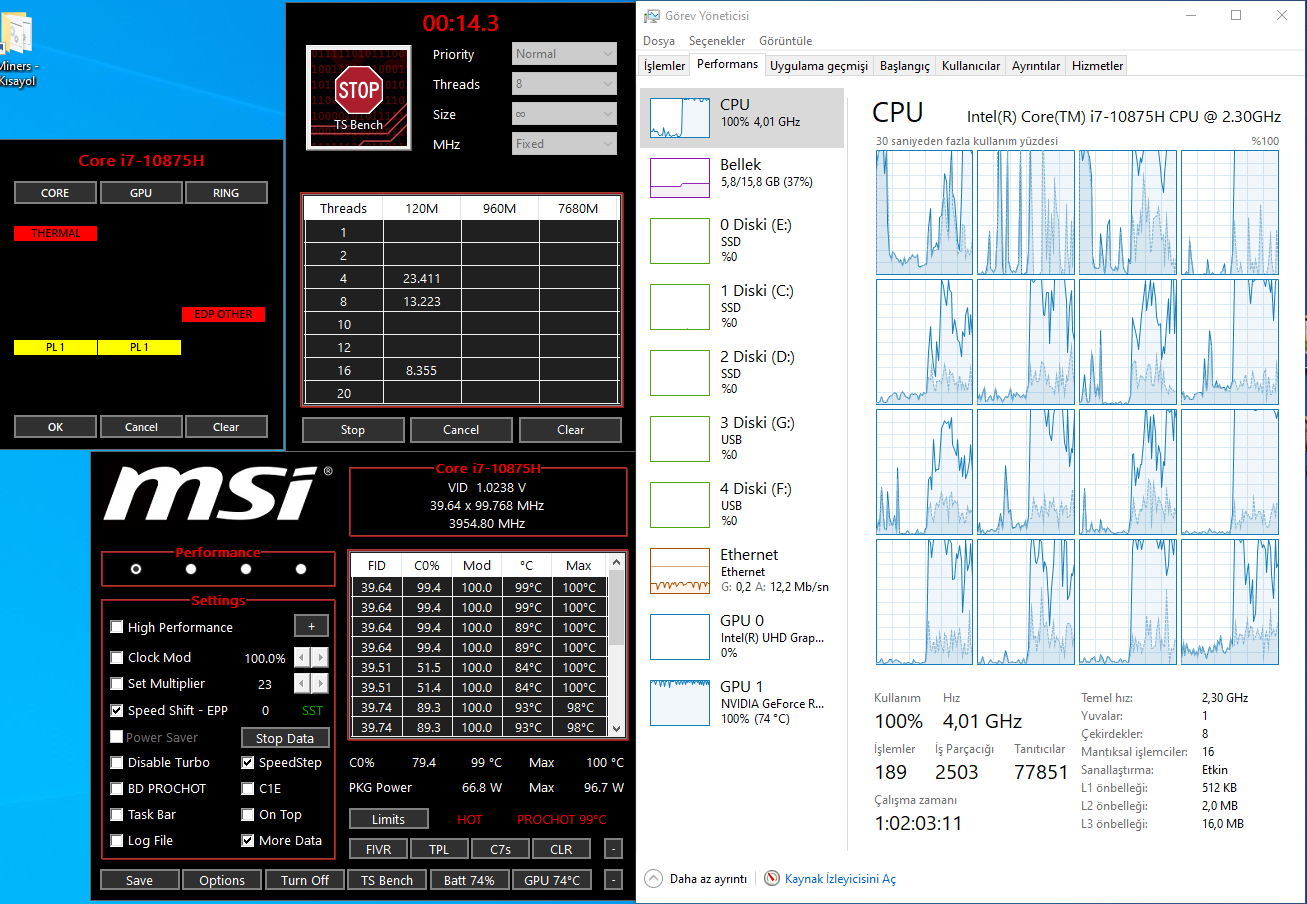The width and height of the screenshot is (1307, 904).
Task: Click the 23.411 benchmark result cell
Action: point(422,278)
